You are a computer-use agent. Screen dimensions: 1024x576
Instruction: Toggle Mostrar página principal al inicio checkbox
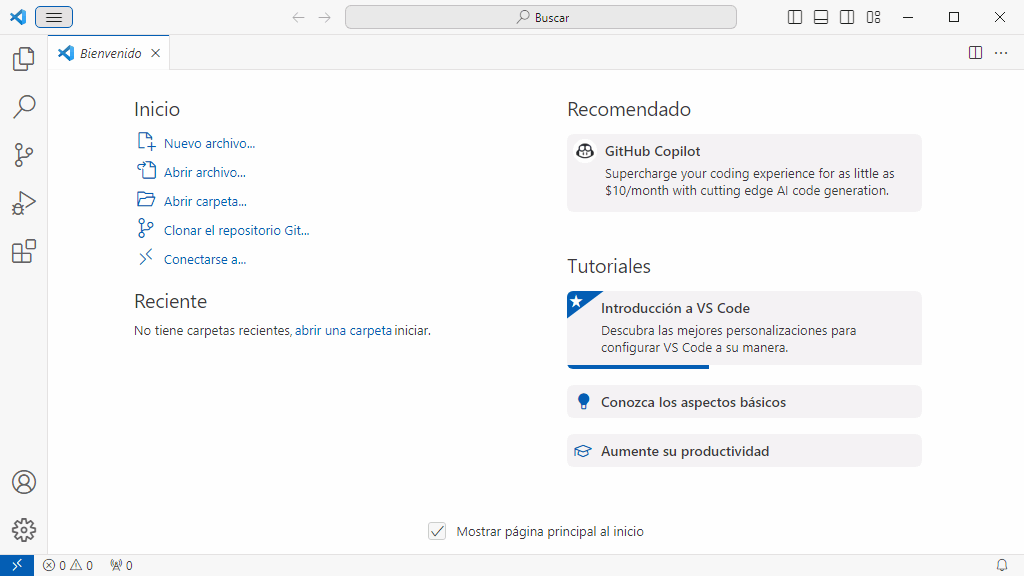tap(437, 531)
